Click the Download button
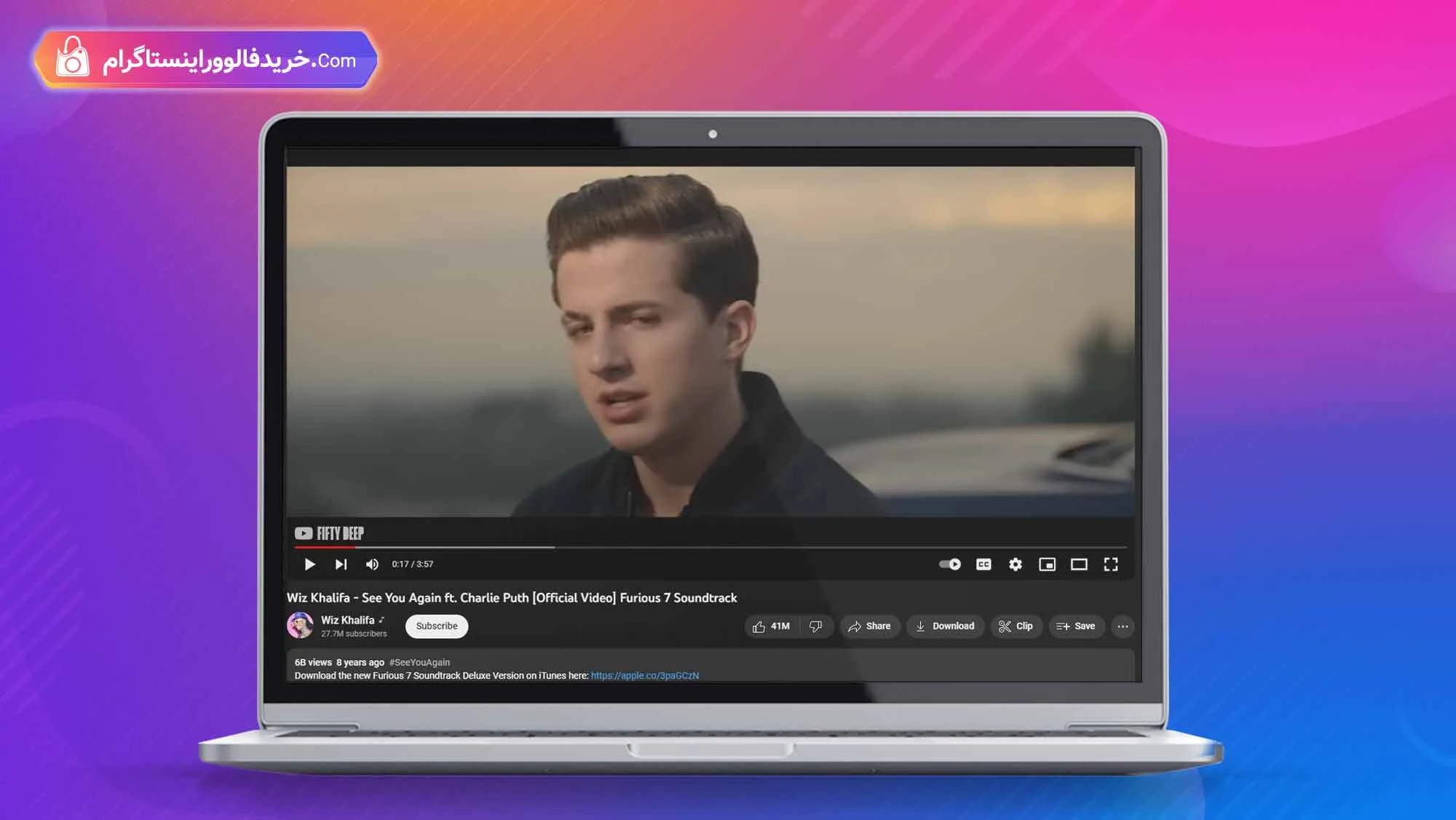The width and height of the screenshot is (1456, 820). tap(945, 626)
